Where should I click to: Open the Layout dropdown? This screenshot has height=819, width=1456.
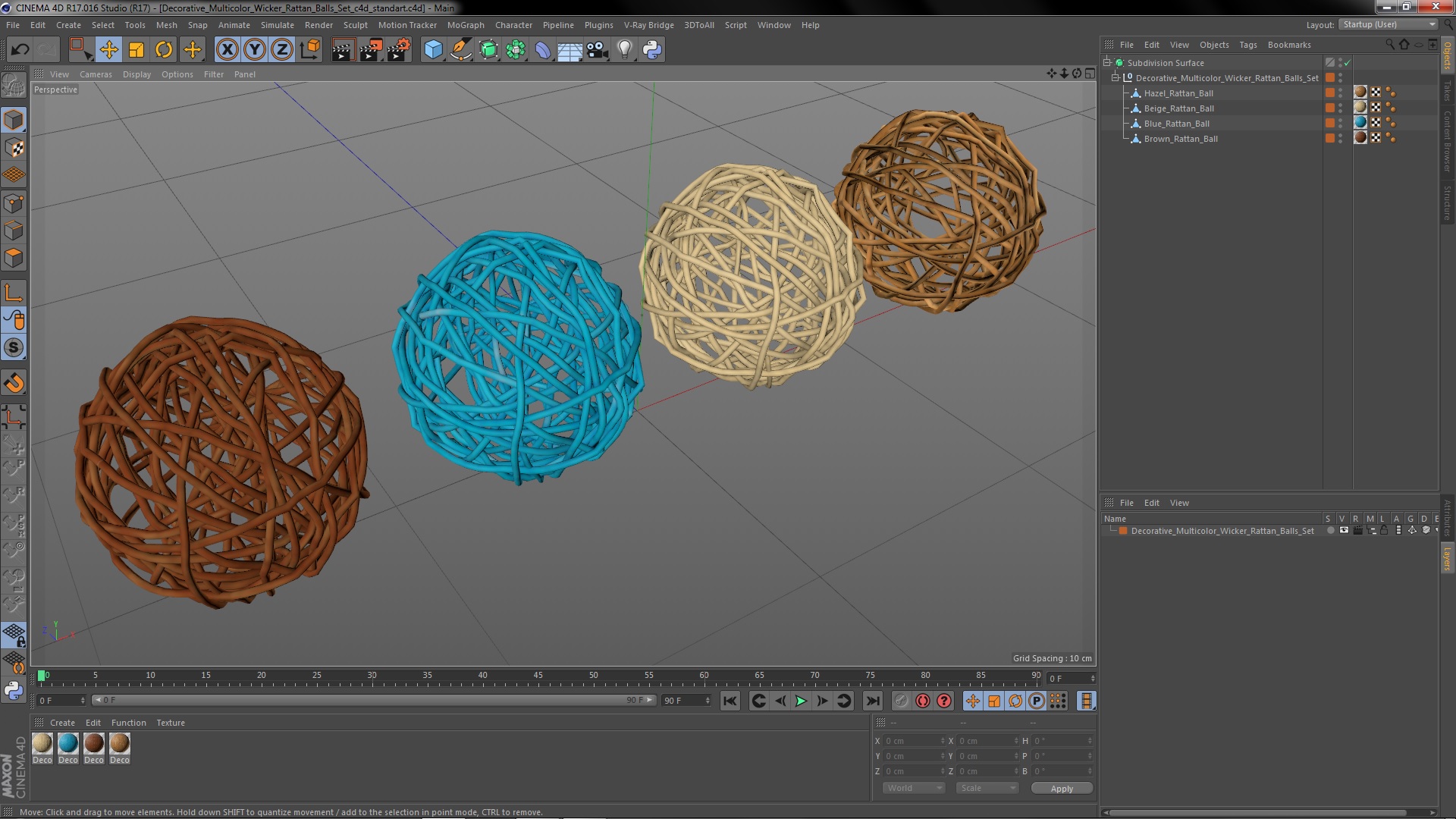1388,24
